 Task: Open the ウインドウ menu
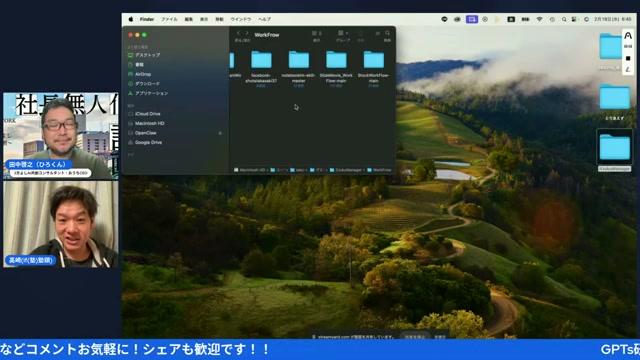click(241, 19)
